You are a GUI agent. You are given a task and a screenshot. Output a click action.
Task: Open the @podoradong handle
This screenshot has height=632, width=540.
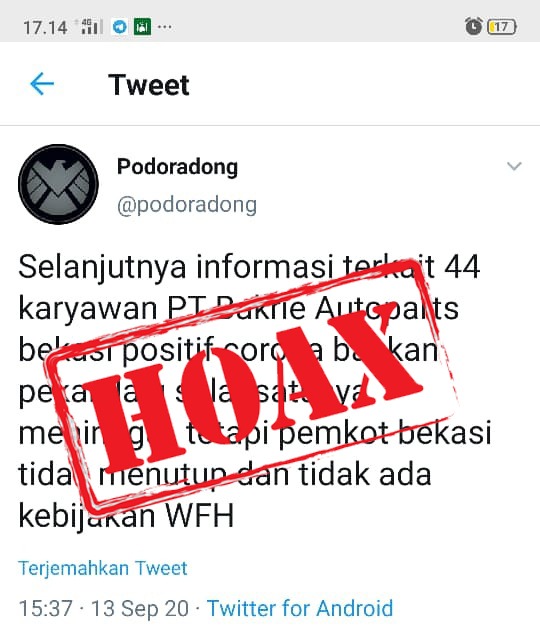(187, 205)
